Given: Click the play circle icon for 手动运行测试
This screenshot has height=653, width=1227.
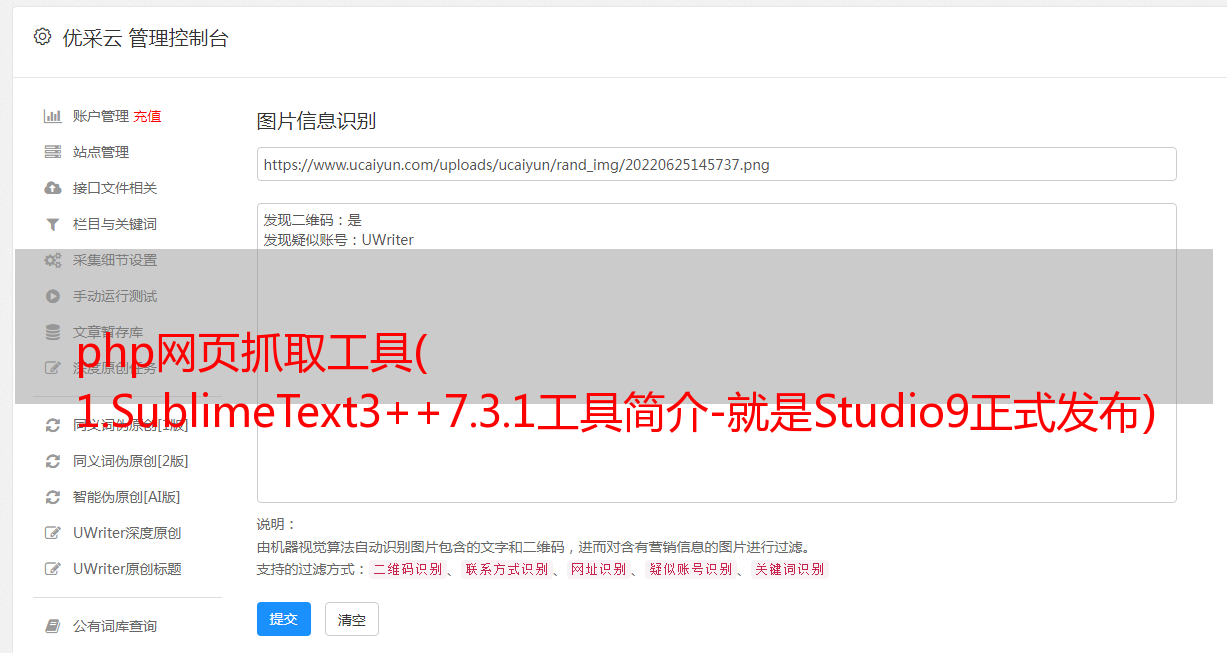Looking at the screenshot, I should tap(53, 296).
